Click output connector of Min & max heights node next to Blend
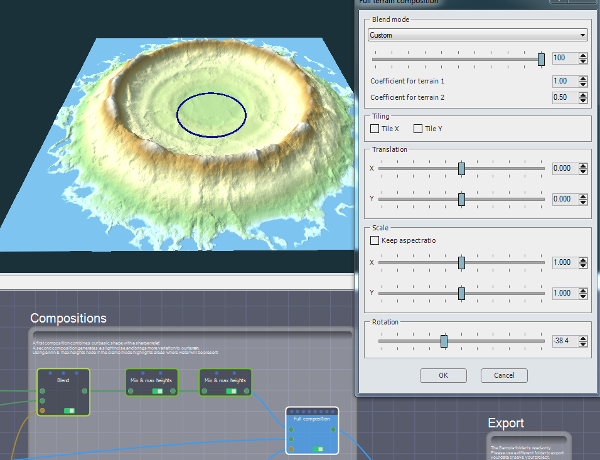Image resolution: width=600 pixels, height=460 pixels. click(173, 391)
